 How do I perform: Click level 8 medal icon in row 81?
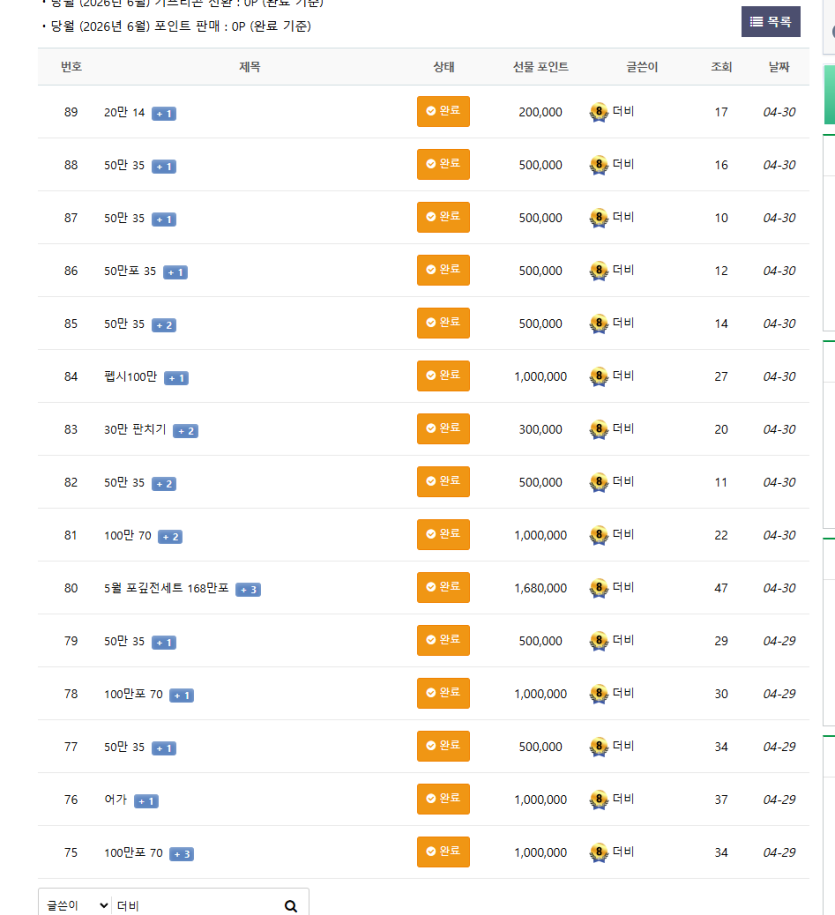click(x=599, y=535)
